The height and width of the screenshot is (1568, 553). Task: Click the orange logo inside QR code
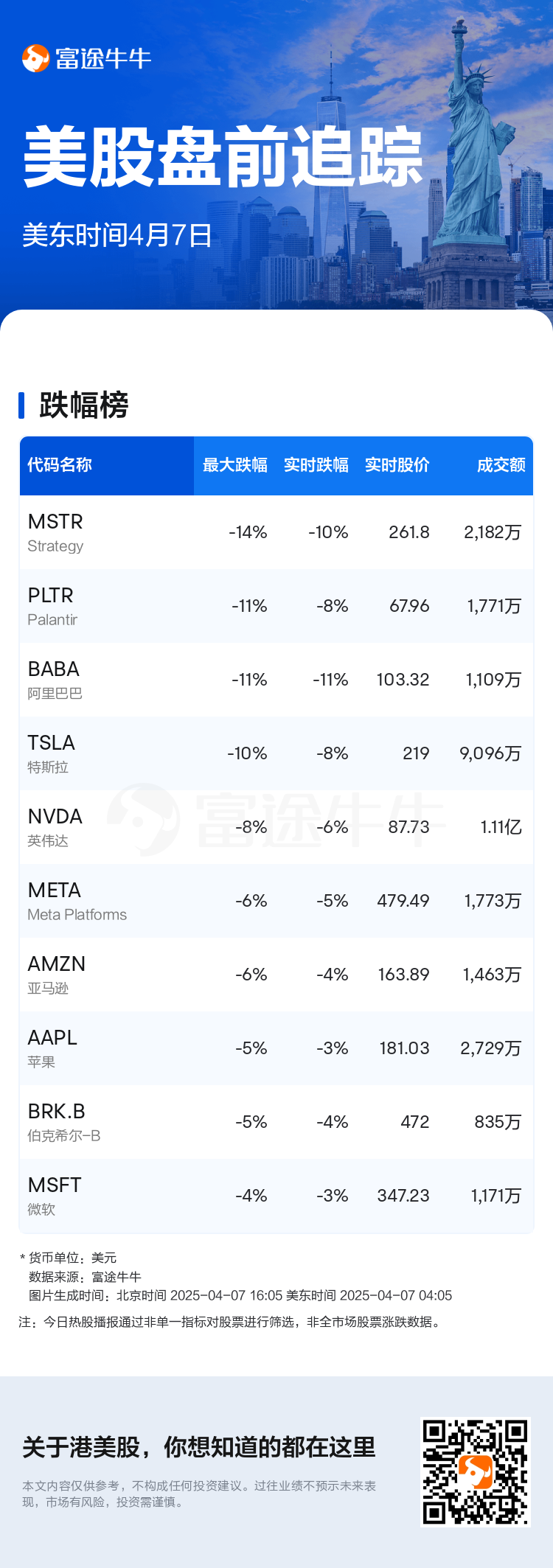click(476, 1471)
